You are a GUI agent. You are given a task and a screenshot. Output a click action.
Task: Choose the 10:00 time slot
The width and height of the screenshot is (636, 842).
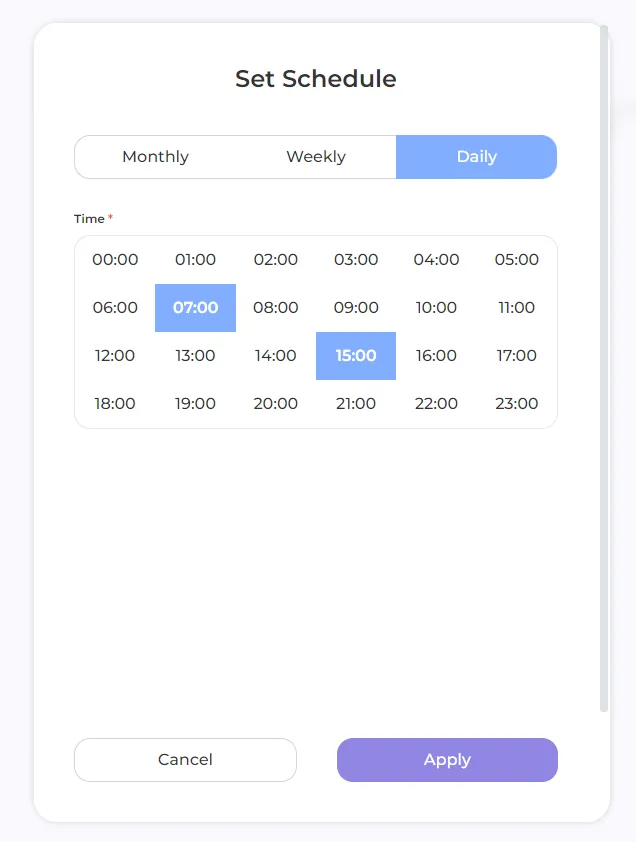[436, 308]
